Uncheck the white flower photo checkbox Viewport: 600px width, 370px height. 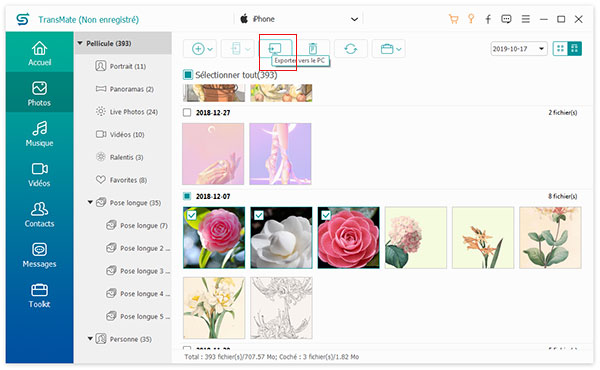coord(259,215)
